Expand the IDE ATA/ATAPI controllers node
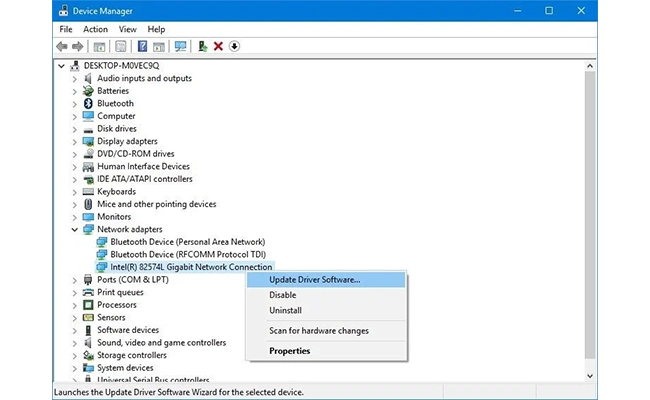650x400 pixels. point(75,179)
